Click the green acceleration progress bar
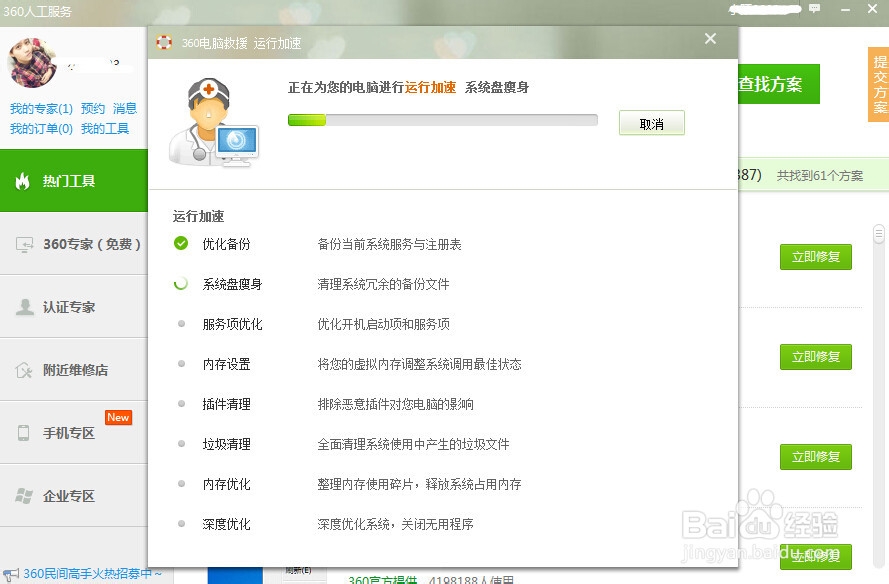 coord(307,119)
